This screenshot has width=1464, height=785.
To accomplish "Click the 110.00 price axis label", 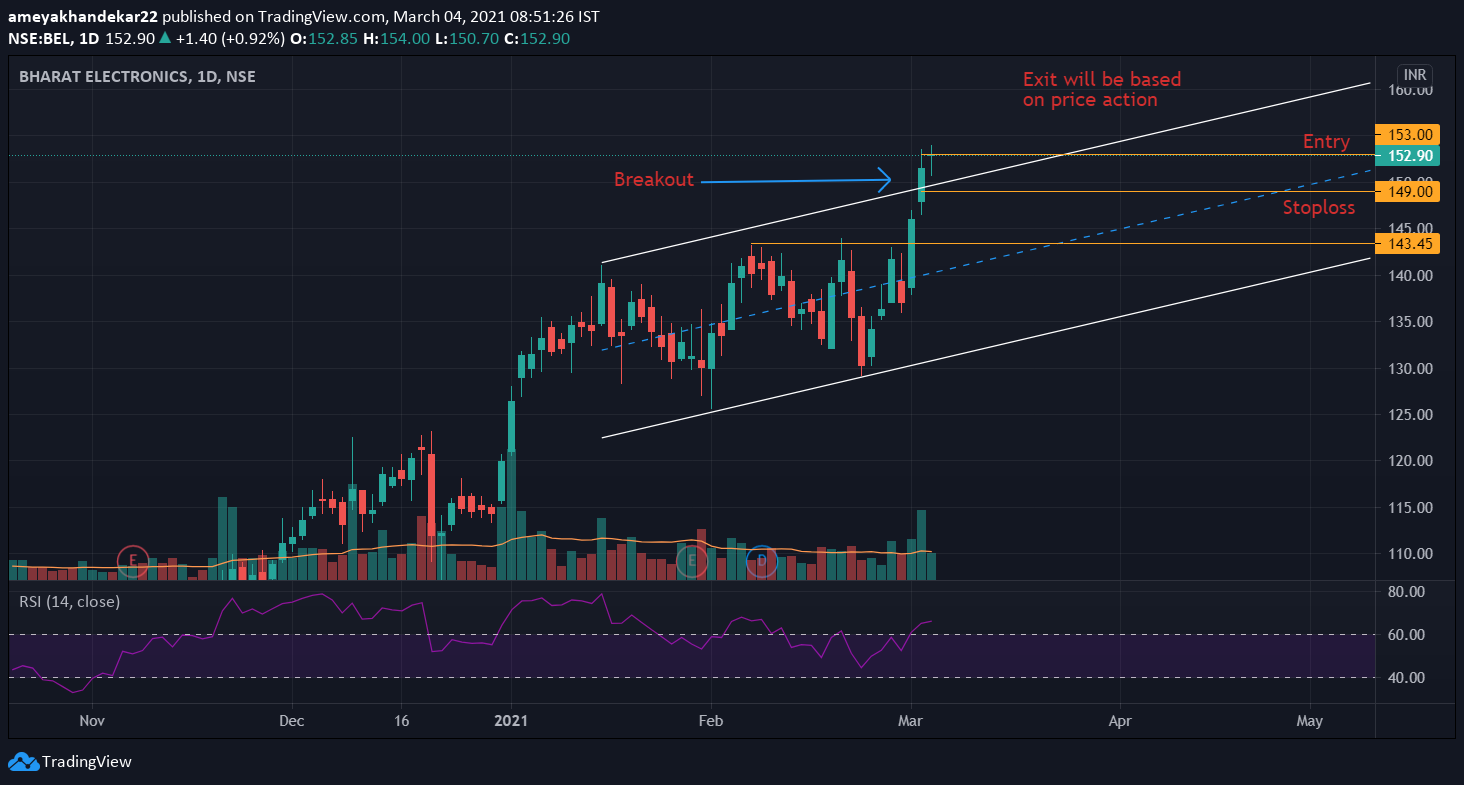I will pyautogui.click(x=1410, y=553).
